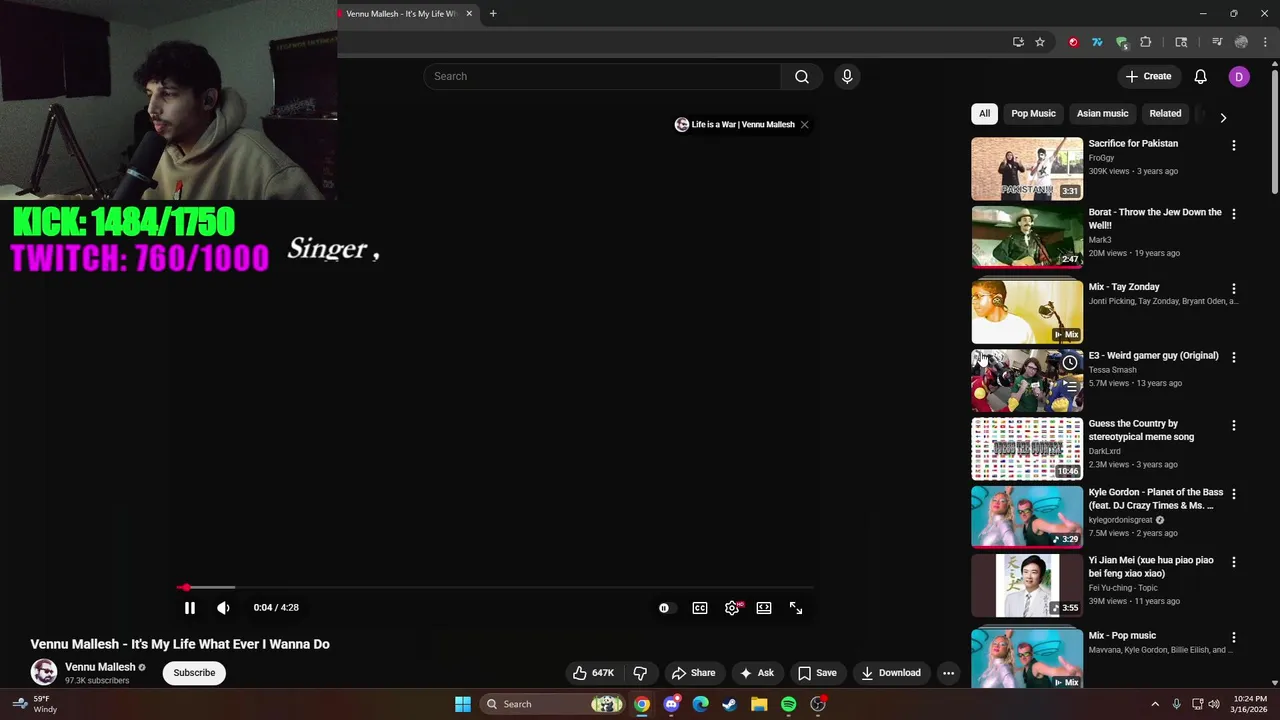Open options for Planet of the Bass
The height and width of the screenshot is (720, 1280).
(1233, 494)
